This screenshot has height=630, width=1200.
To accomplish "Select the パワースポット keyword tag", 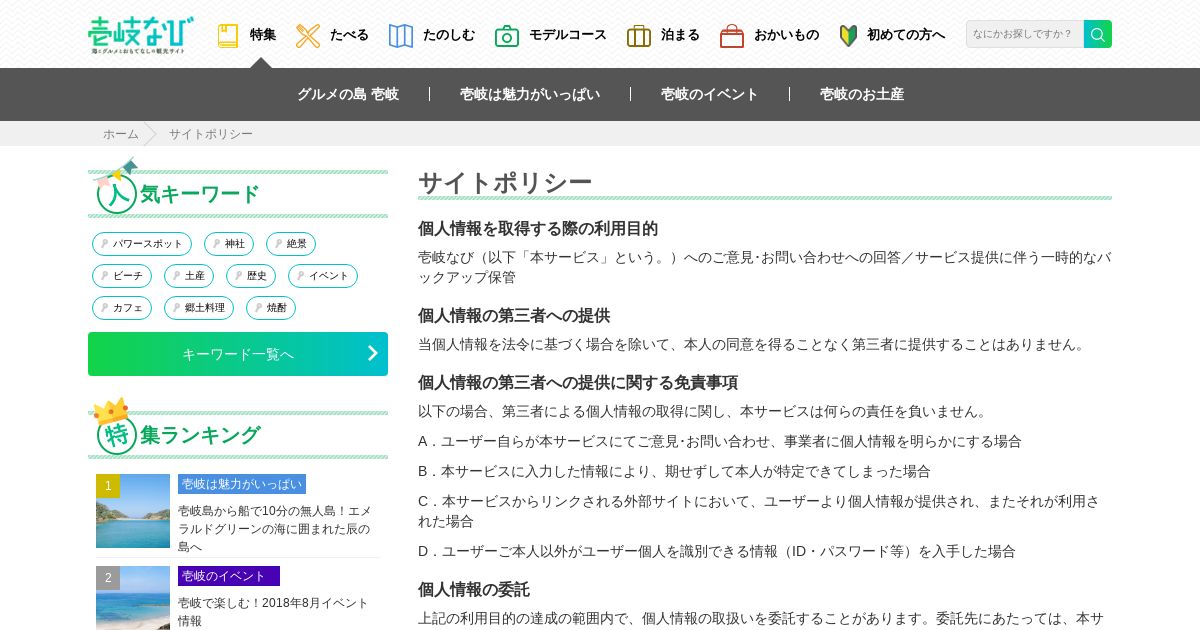I will (142, 244).
